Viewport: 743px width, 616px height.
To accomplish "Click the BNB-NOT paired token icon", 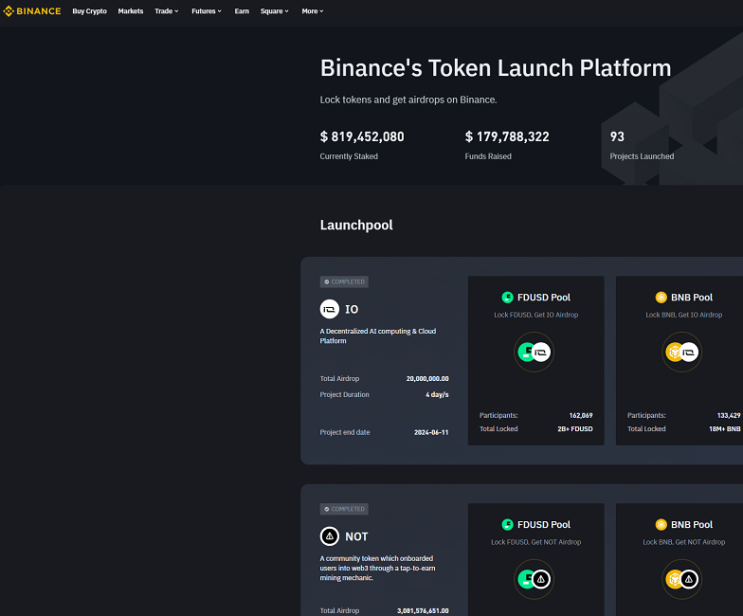I will click(x=682, y=579).
